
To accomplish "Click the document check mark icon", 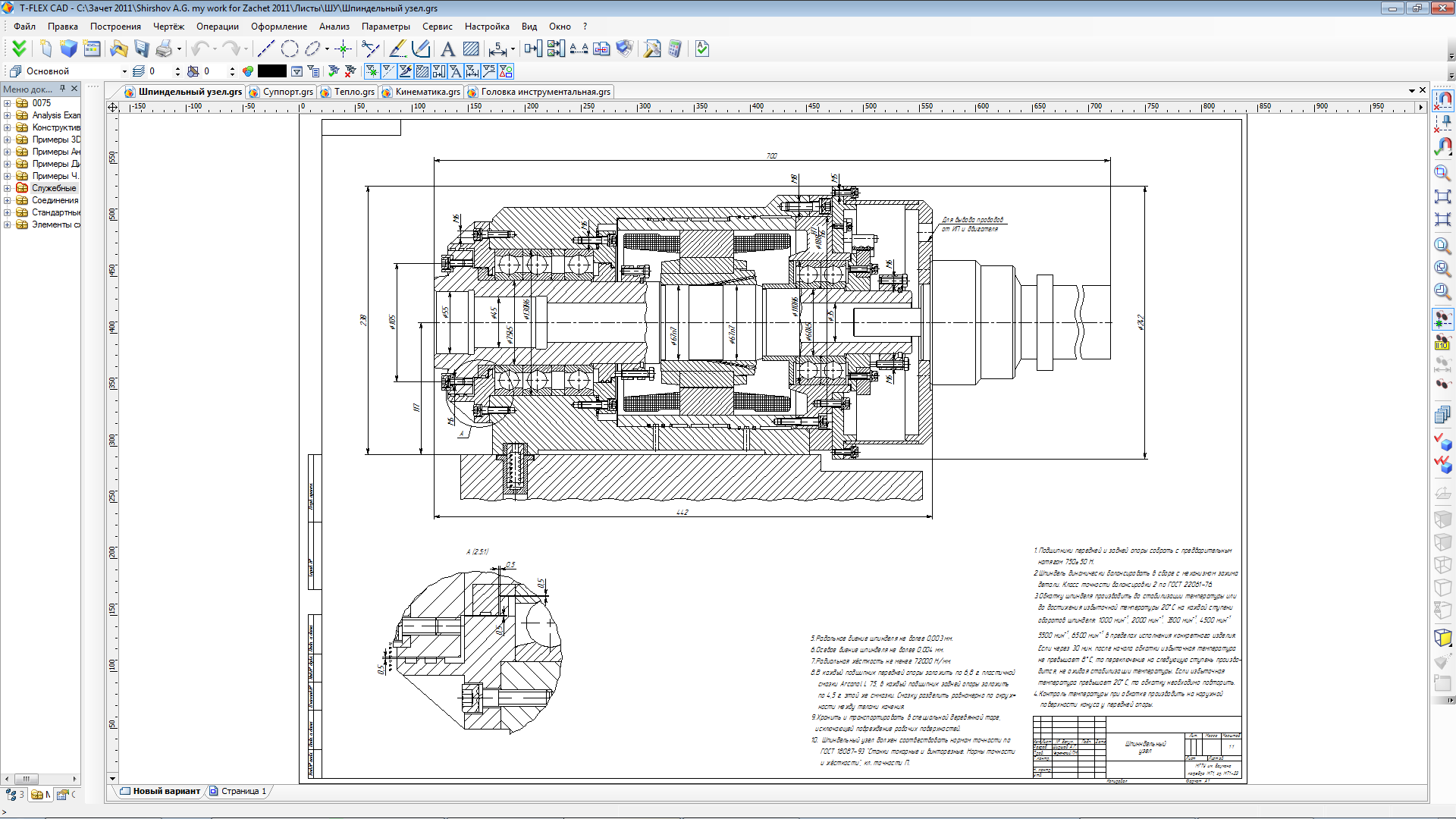I will pos(701,49).
